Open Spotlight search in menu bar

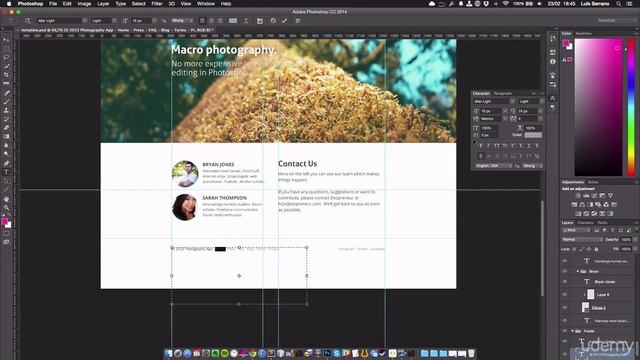[x=619, y=4]
